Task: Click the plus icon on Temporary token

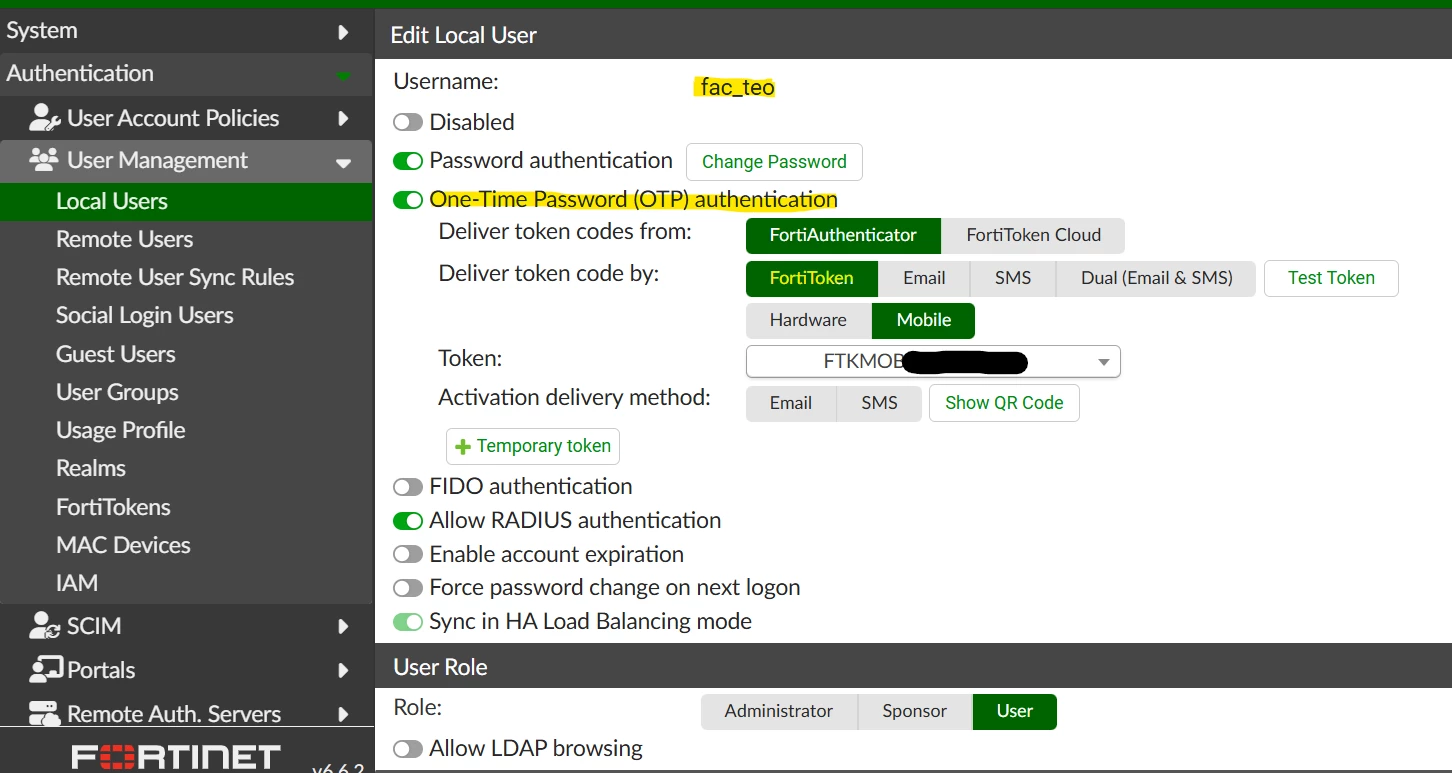Action: point(463,447)
